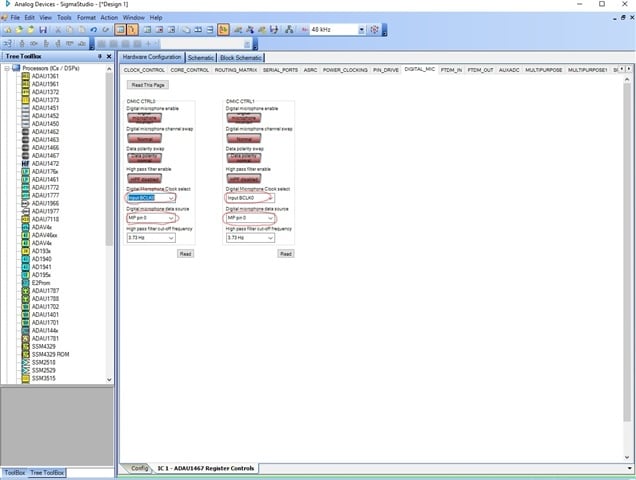Screen dimensions: 636x480
Task: Pin the Tree ToolBox panel
Action: 100,56
